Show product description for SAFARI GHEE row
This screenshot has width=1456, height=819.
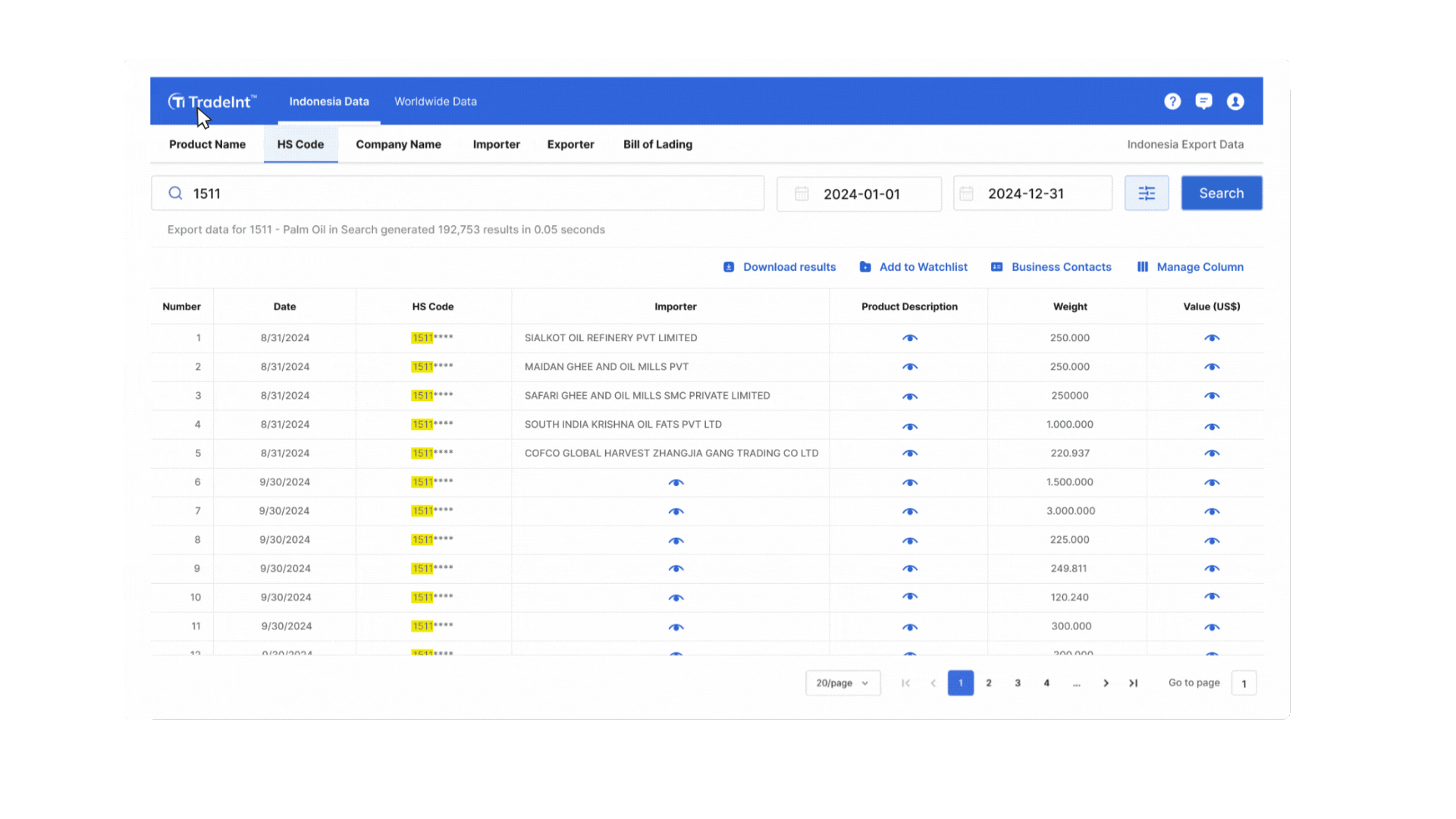click(x=910, y=396)
